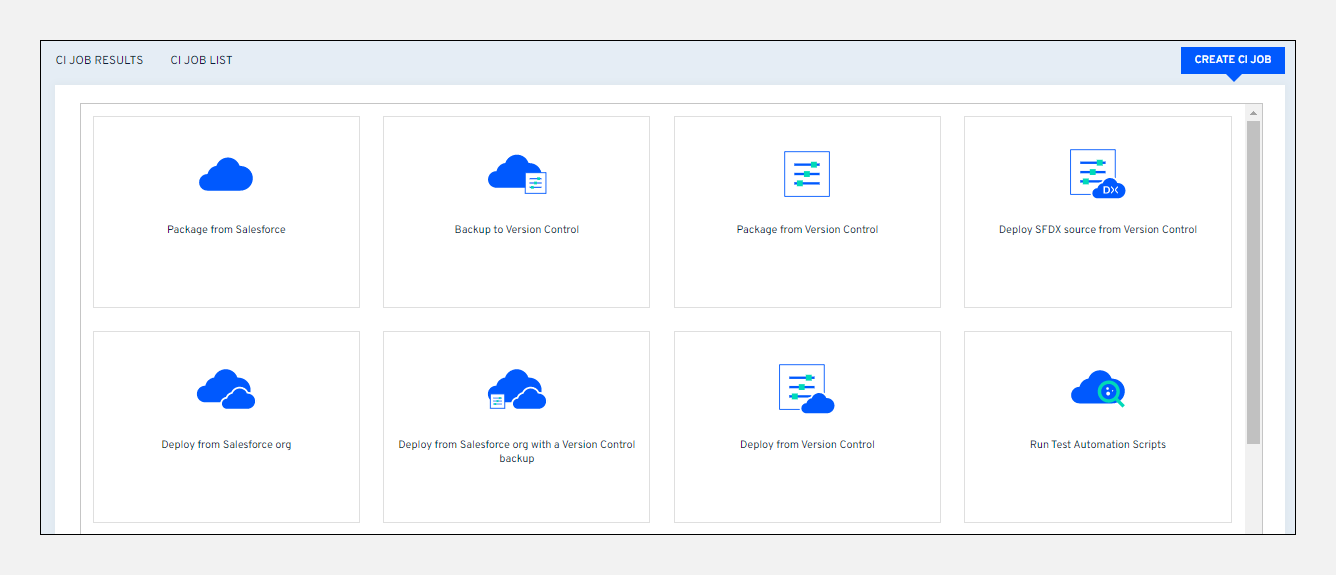Image resolution: width=1336 pixels, height=575 pixels.
Task: Click the Package from Salesforce cloud icon
Action: coord(226,175)
